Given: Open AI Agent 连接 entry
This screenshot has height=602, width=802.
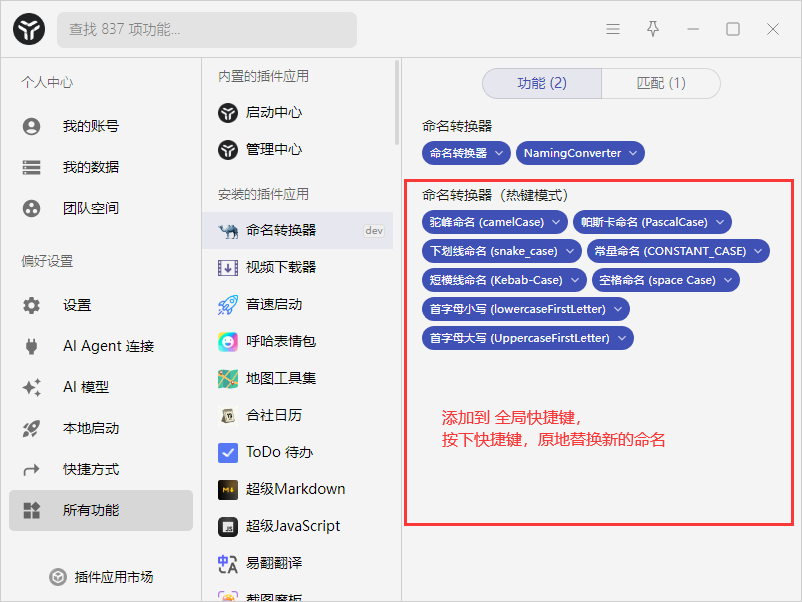Looking at the screenshot, I should click(101, 346).
